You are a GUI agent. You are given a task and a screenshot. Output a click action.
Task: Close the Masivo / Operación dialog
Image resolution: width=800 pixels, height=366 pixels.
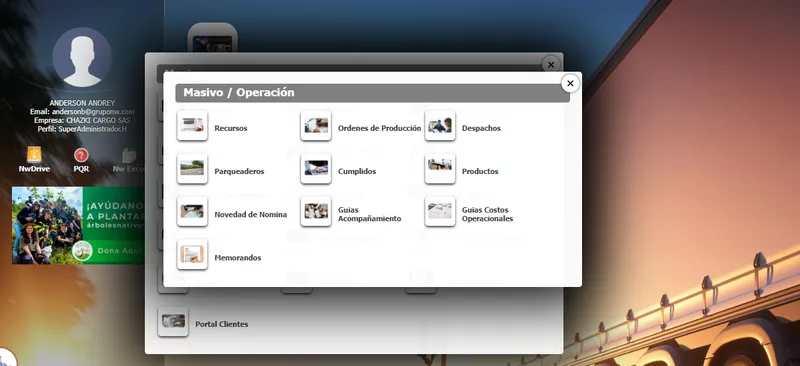point(570,83)
